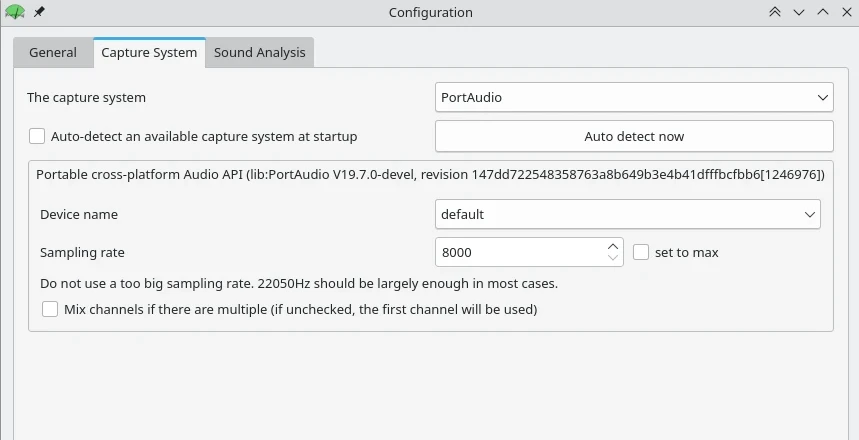Image resolution: width=859 pixels, height=440 pixels.
Task: Switch to the General tab
Action: pyautogui.click(x=53, y=53)
